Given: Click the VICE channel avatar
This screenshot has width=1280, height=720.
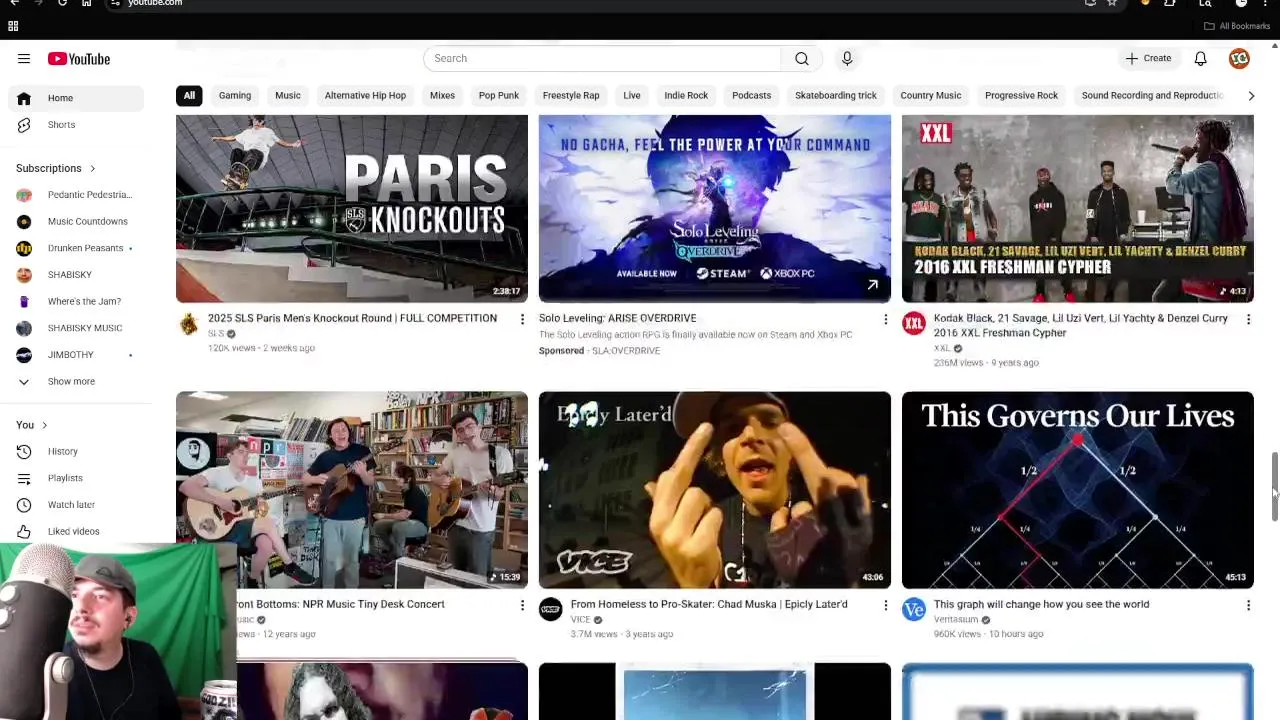Looking at the screenshot, I should [551, 609].
